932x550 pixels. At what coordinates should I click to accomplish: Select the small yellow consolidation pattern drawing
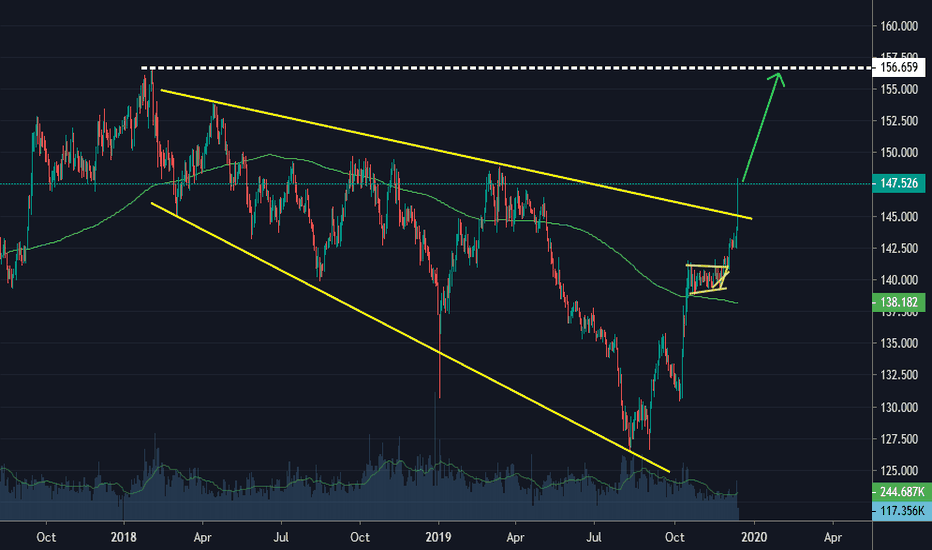click(707, 278)
